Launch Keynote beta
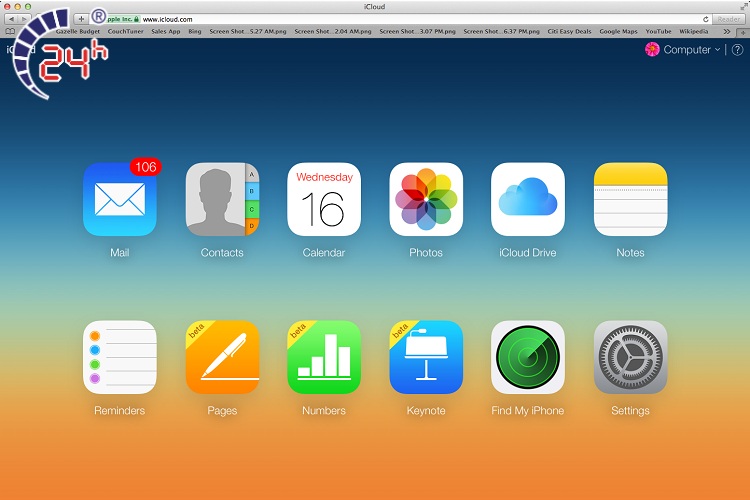Screen dimensions: 750x500 (426, 357)
